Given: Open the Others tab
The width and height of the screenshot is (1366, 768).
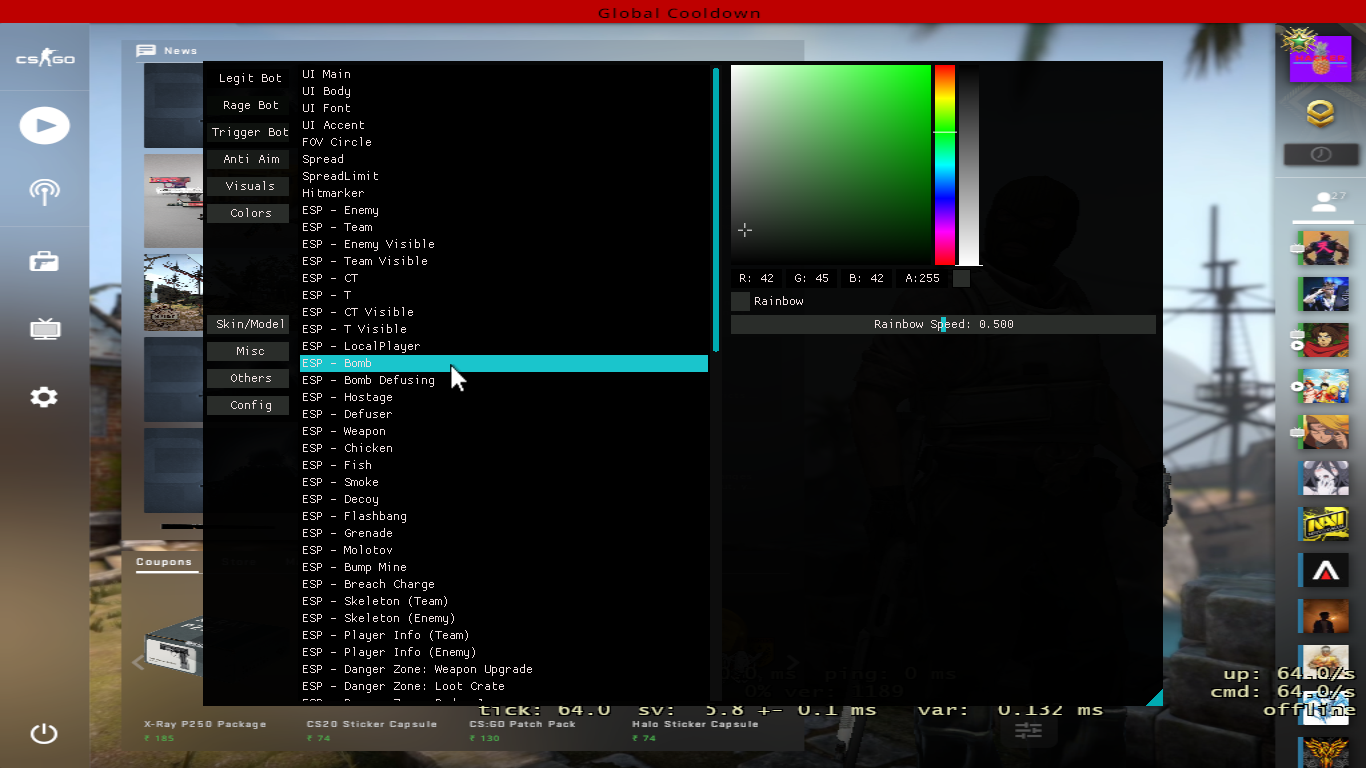Looking at the screenshot, I should click(x=250, y=378).
